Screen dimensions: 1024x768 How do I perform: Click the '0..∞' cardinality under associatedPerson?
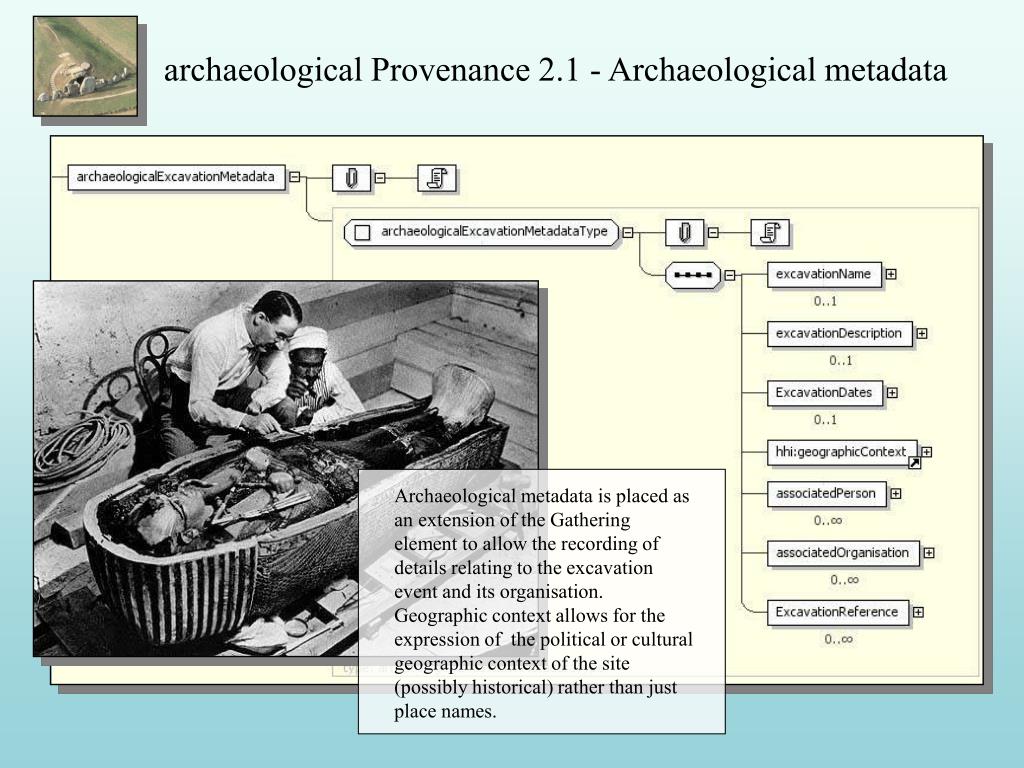click(x=827, y=521)
